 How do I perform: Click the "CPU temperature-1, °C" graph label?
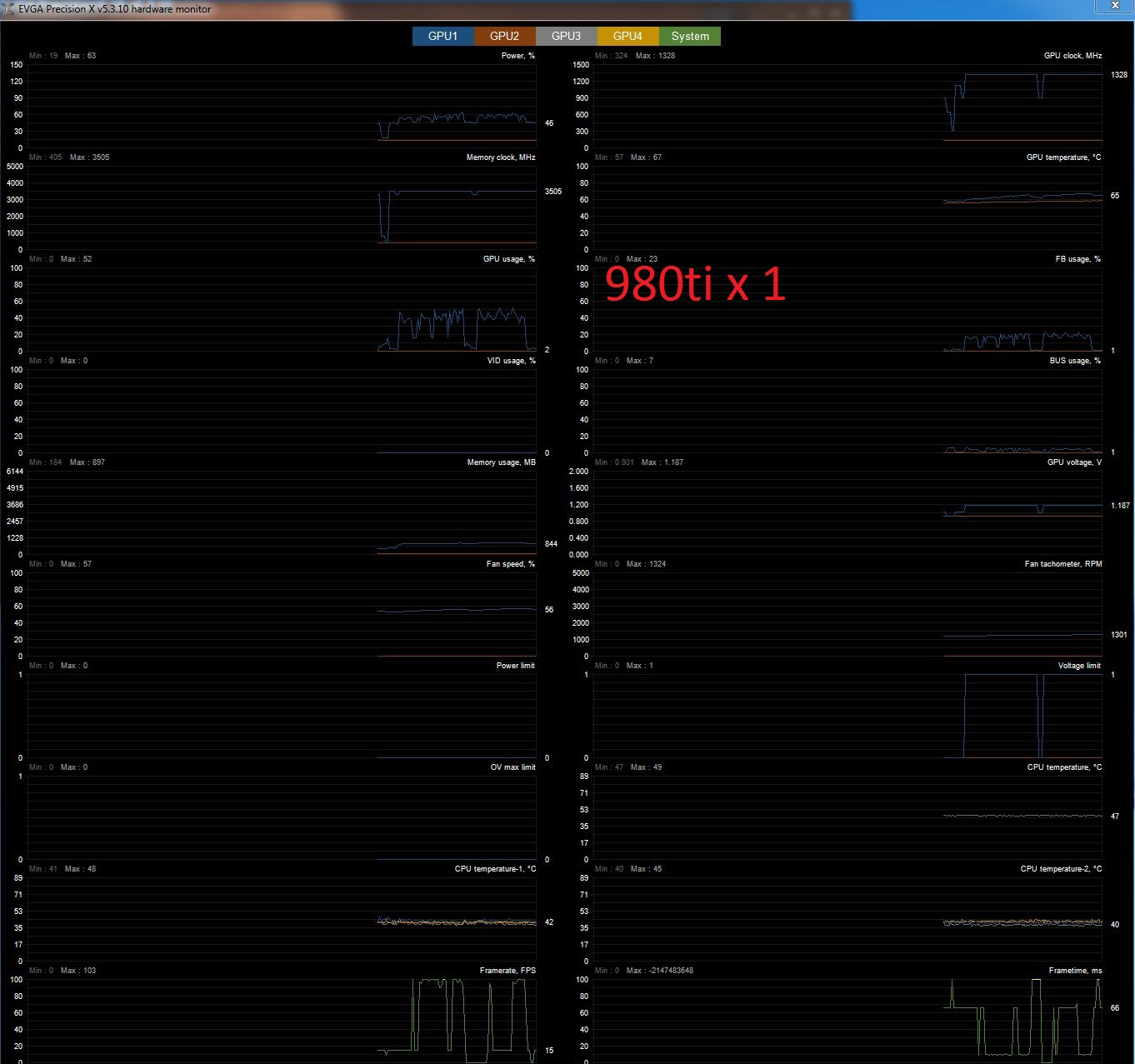coord(495,869)
